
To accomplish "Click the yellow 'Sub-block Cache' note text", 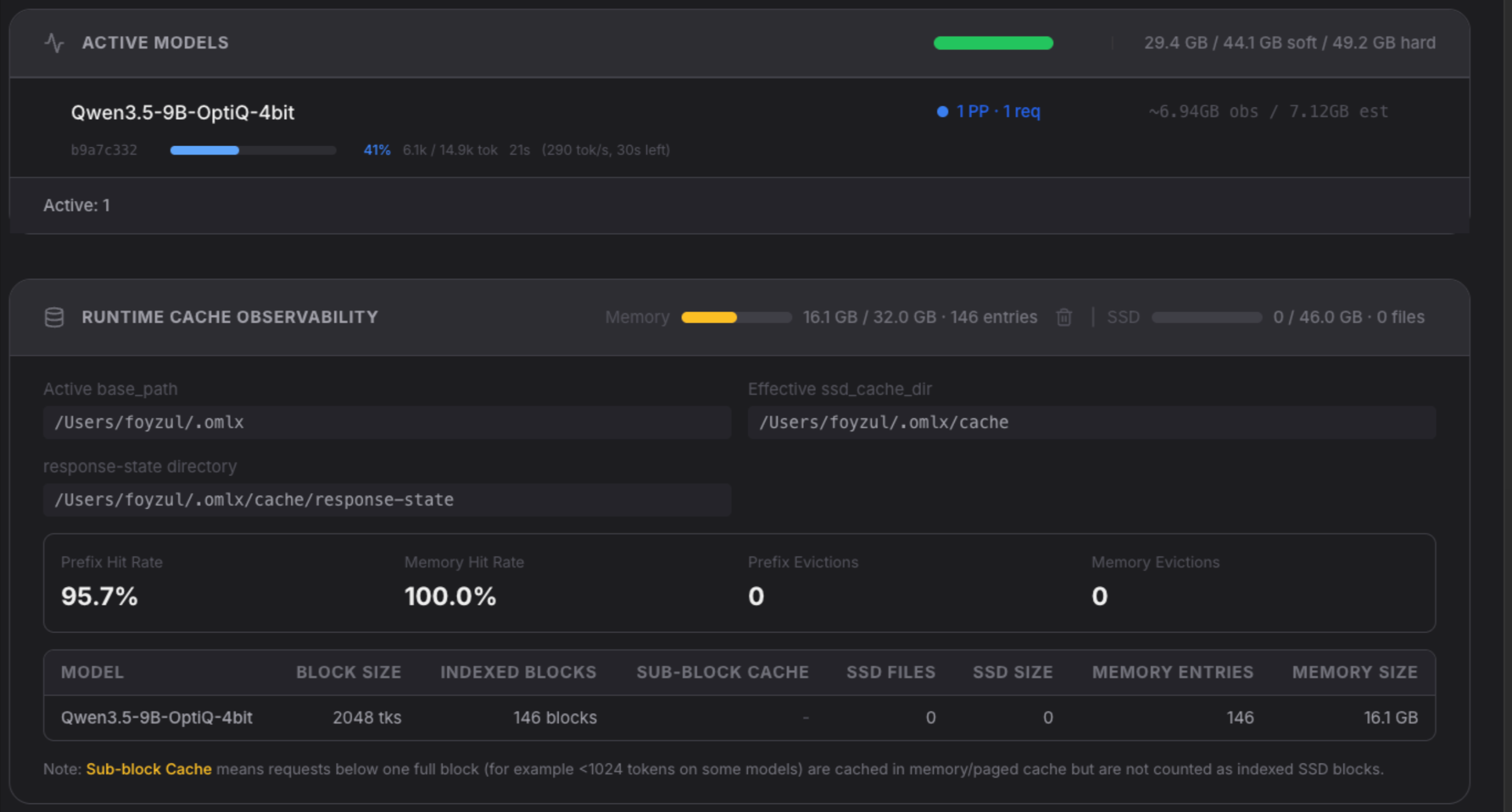I will [149, 769].
